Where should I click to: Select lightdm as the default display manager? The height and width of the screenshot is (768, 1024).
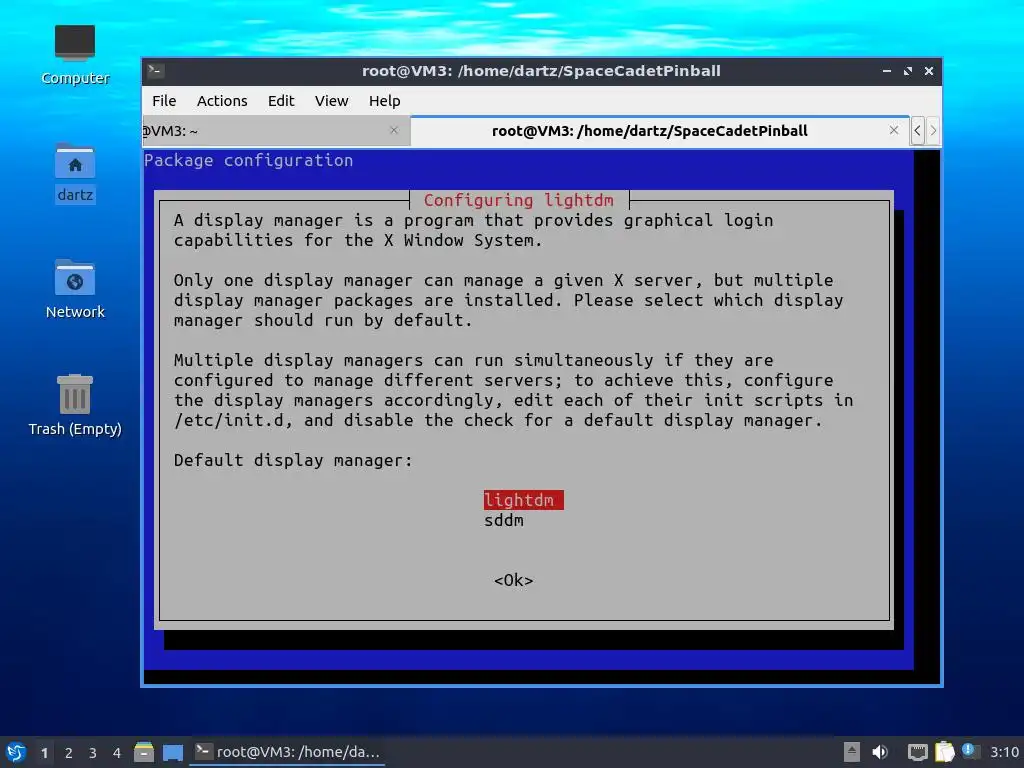(523, 500)
